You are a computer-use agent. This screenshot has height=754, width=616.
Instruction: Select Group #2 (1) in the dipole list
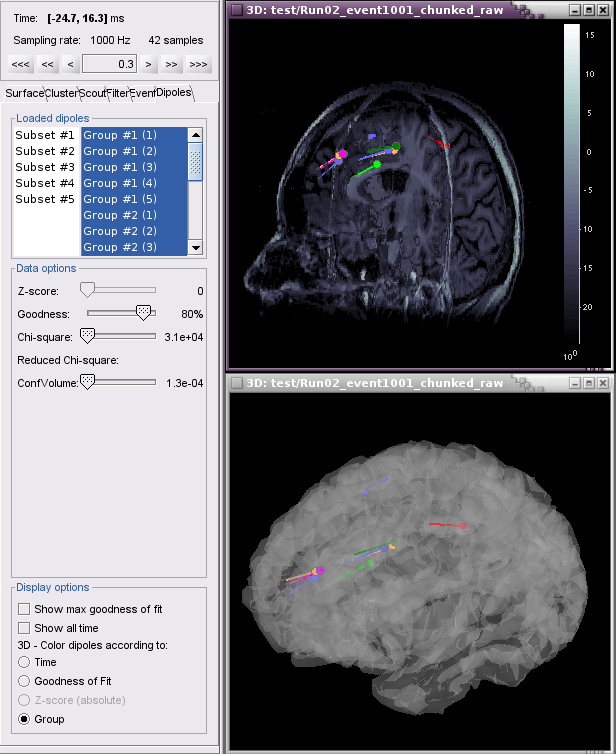point(120,215)
